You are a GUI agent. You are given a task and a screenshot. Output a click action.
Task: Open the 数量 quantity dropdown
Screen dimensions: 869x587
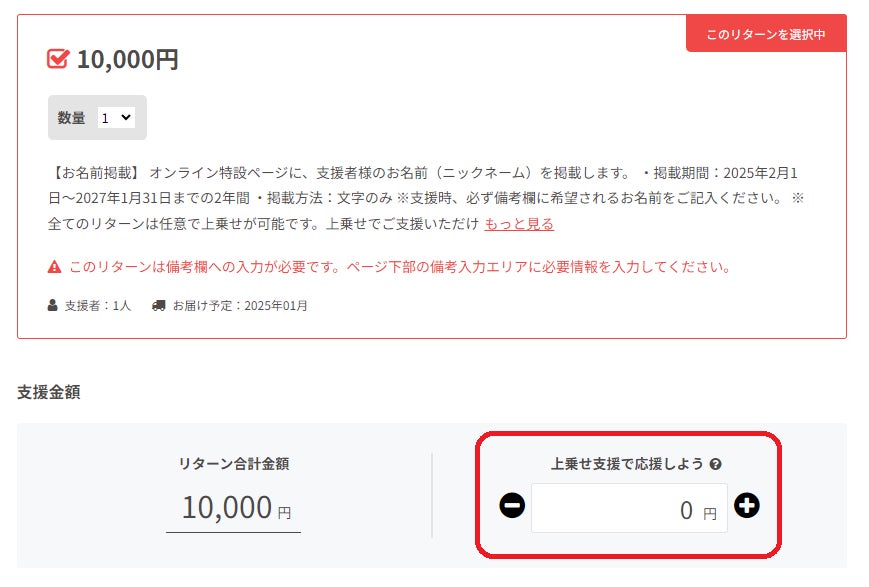coord(116,118)
